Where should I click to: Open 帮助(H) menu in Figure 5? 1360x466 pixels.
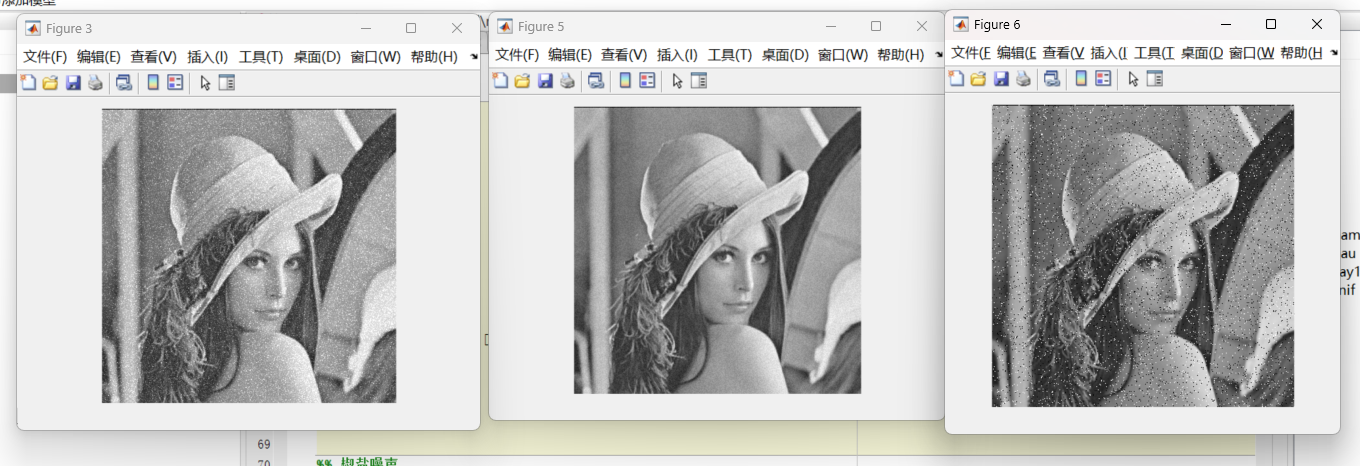tap(900, 55)
